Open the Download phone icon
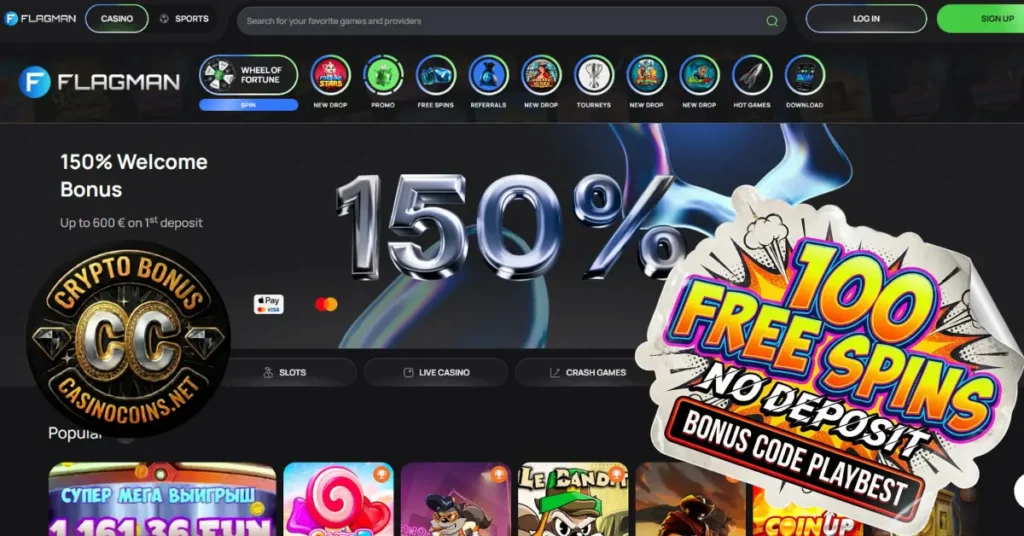 tap(805, 75)
